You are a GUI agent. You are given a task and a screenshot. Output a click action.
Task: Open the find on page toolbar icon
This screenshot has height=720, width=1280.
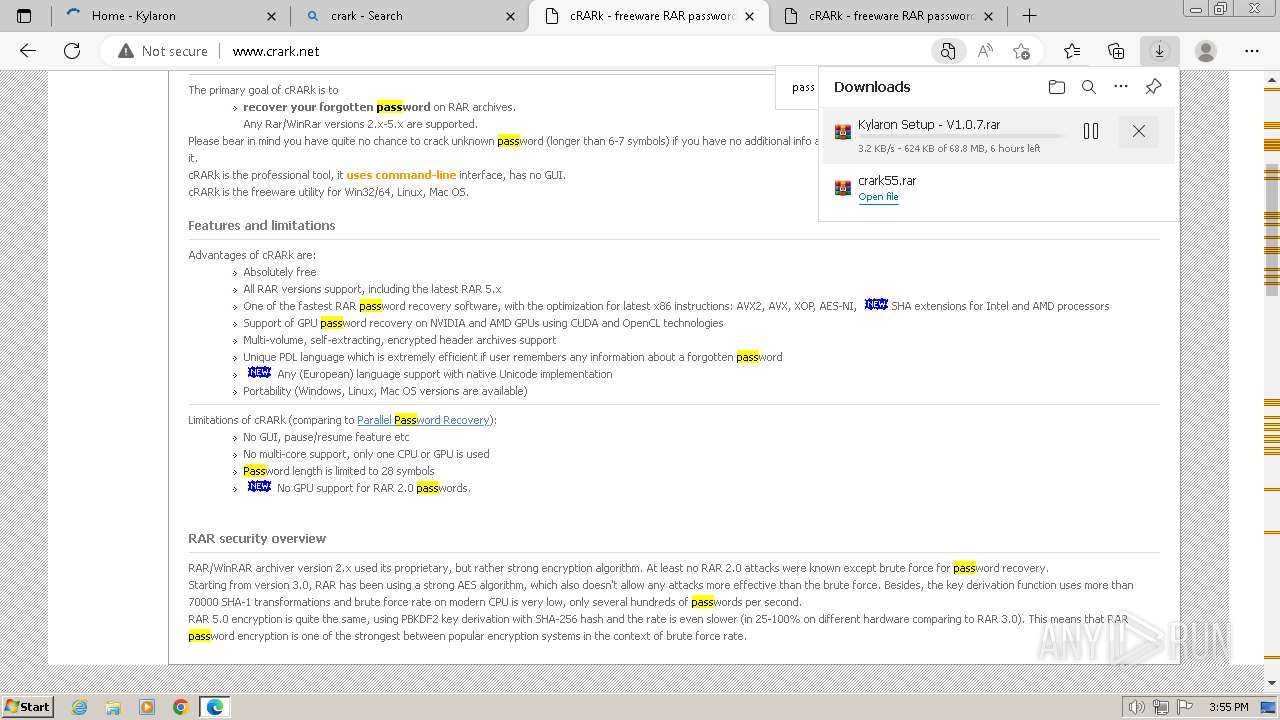[x=947, y=51]
